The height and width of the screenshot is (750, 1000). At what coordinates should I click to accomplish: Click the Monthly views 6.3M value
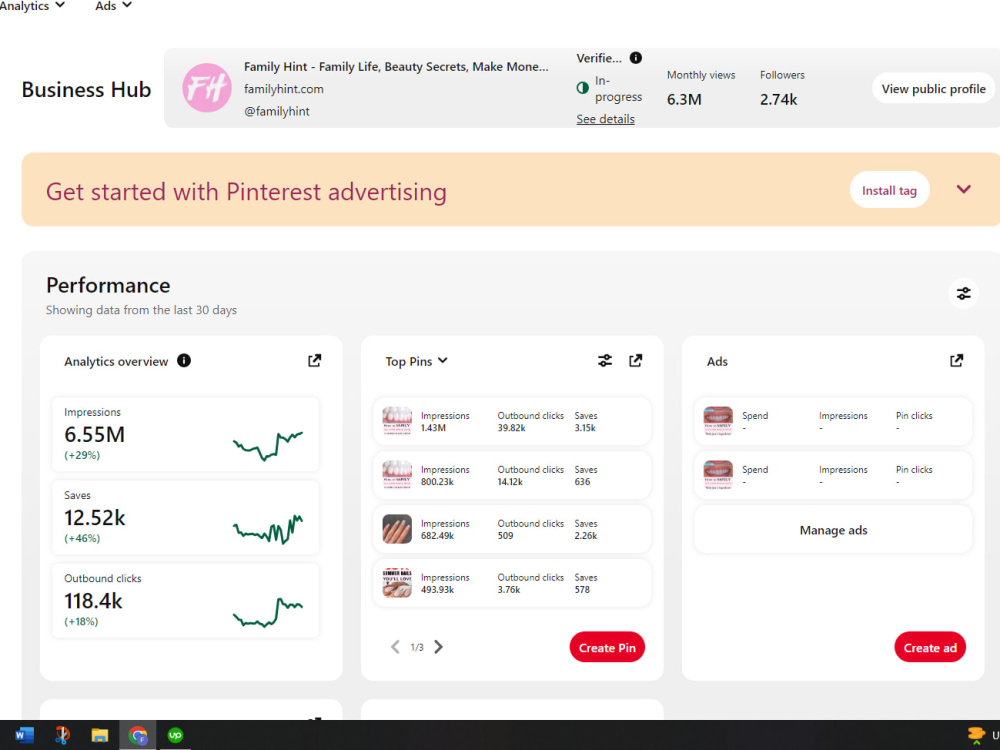tap(684, 99)
